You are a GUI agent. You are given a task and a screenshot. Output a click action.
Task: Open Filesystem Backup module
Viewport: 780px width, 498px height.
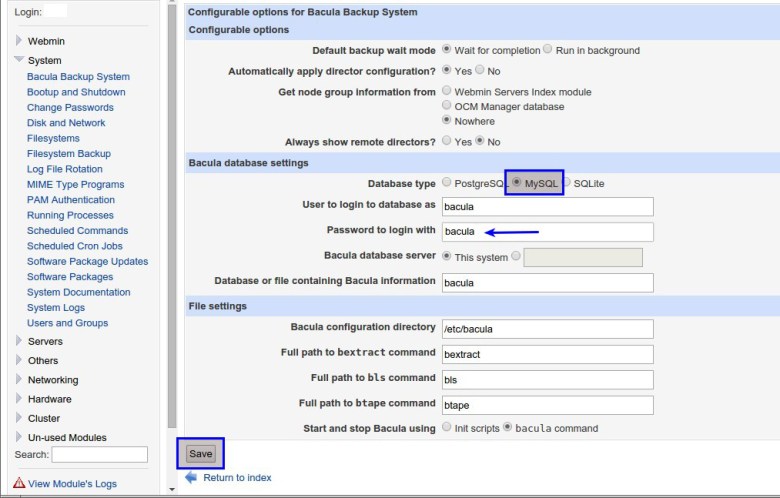[69, 154]
